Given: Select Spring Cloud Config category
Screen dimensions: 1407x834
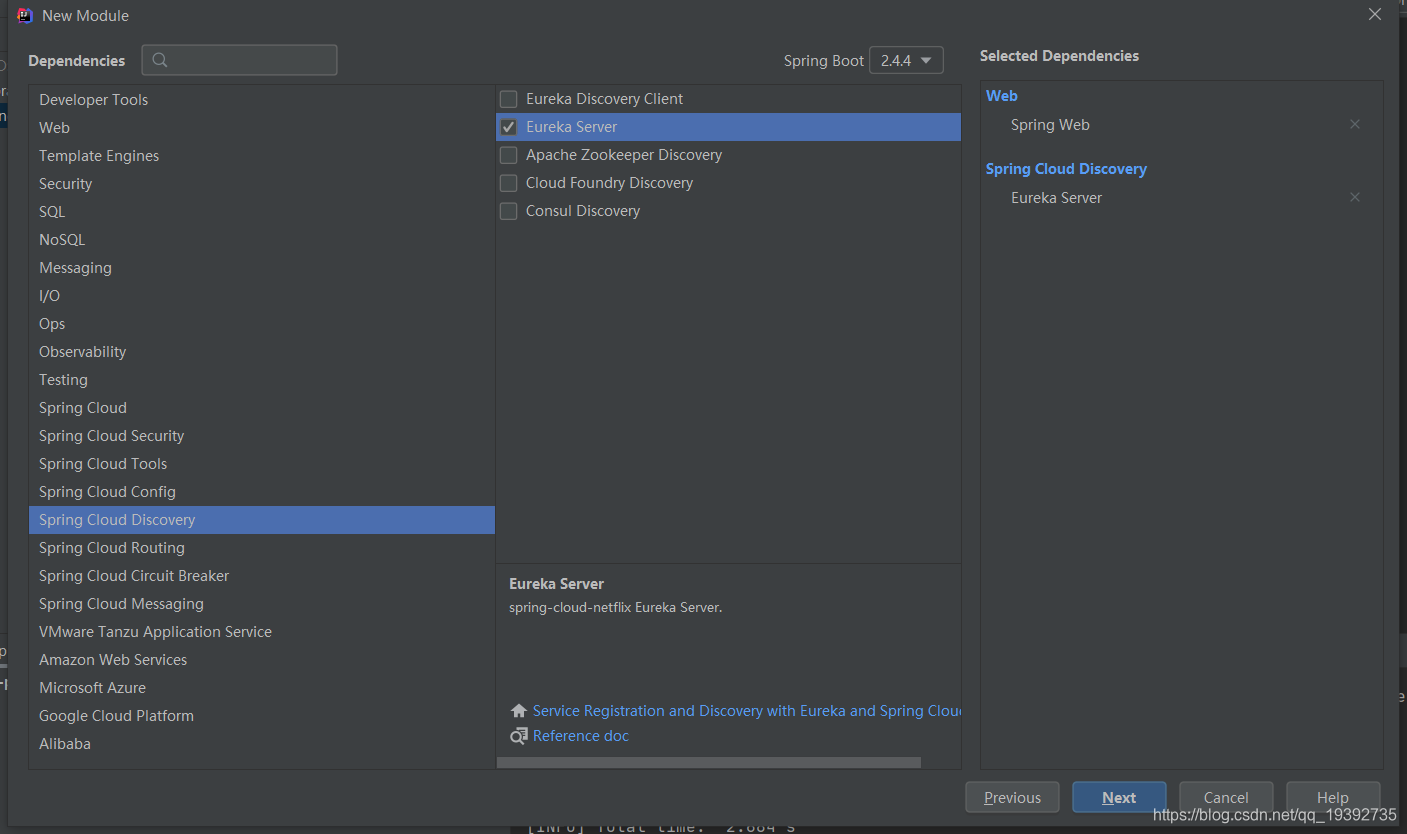Looking at the screenshot, I should pyautogui.click(x=262, y=492).
